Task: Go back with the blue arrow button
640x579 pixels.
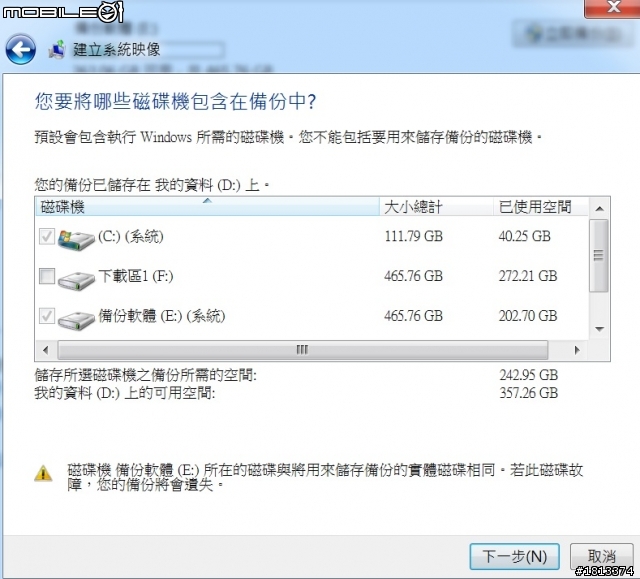Action: point(20,49)
